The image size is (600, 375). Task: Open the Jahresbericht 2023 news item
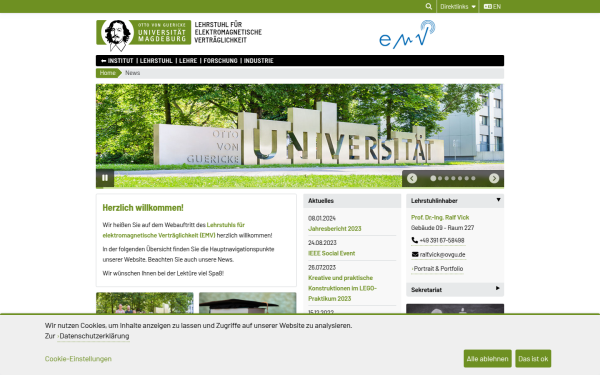[334, 228]
